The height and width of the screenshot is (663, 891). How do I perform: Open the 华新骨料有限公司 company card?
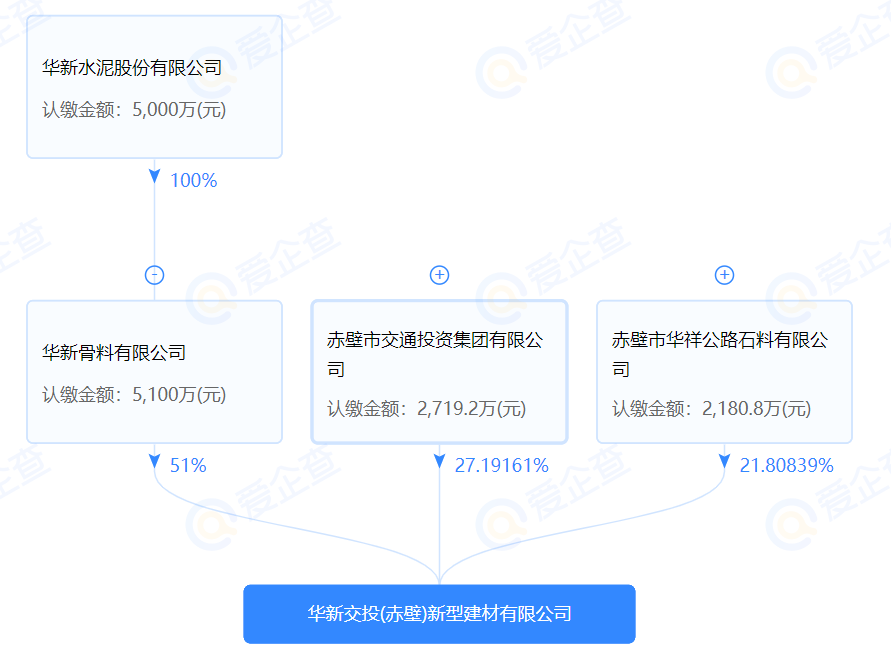[x=153, y=371]
